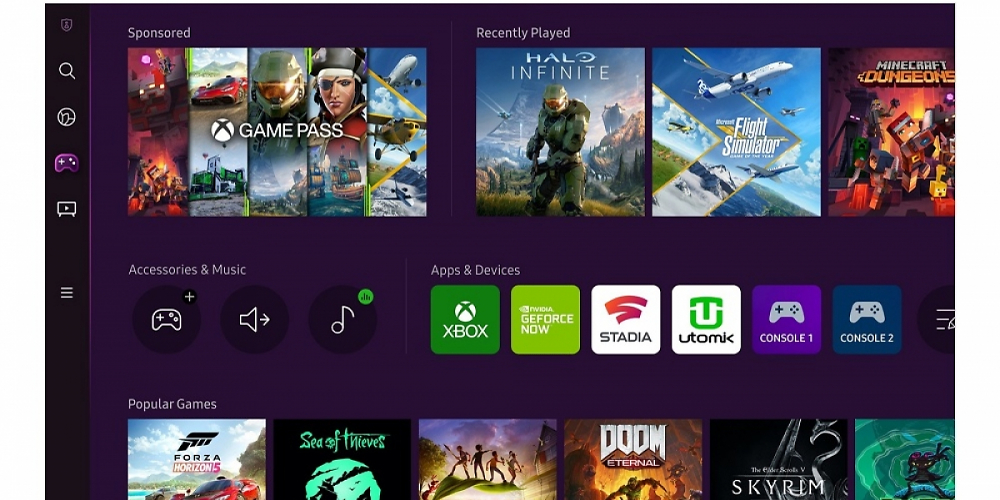Launch the NVIDIA GeForce Now app
Viewport: 1000px width, 500px height.
(x=545, y=320)
